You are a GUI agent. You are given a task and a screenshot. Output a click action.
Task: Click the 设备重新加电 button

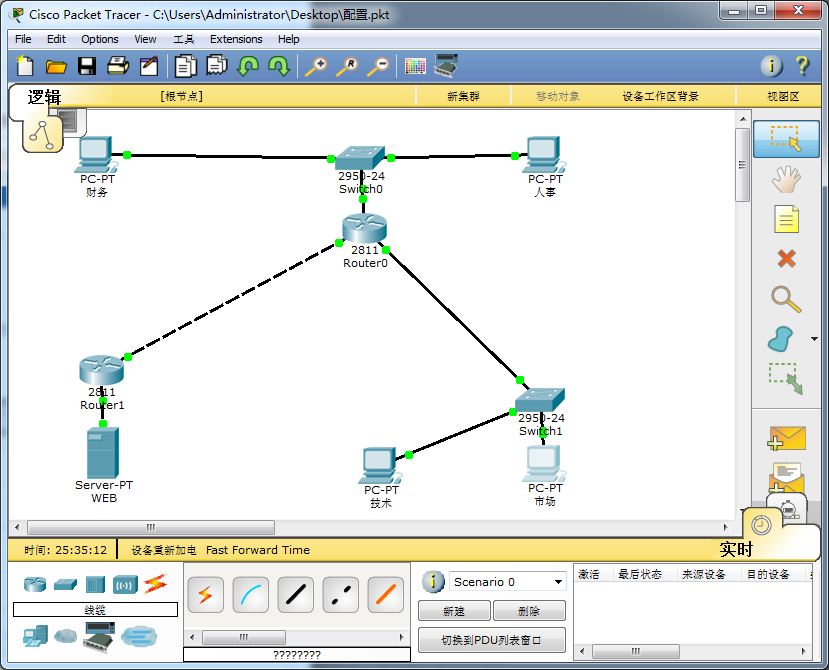coord(163,550)
